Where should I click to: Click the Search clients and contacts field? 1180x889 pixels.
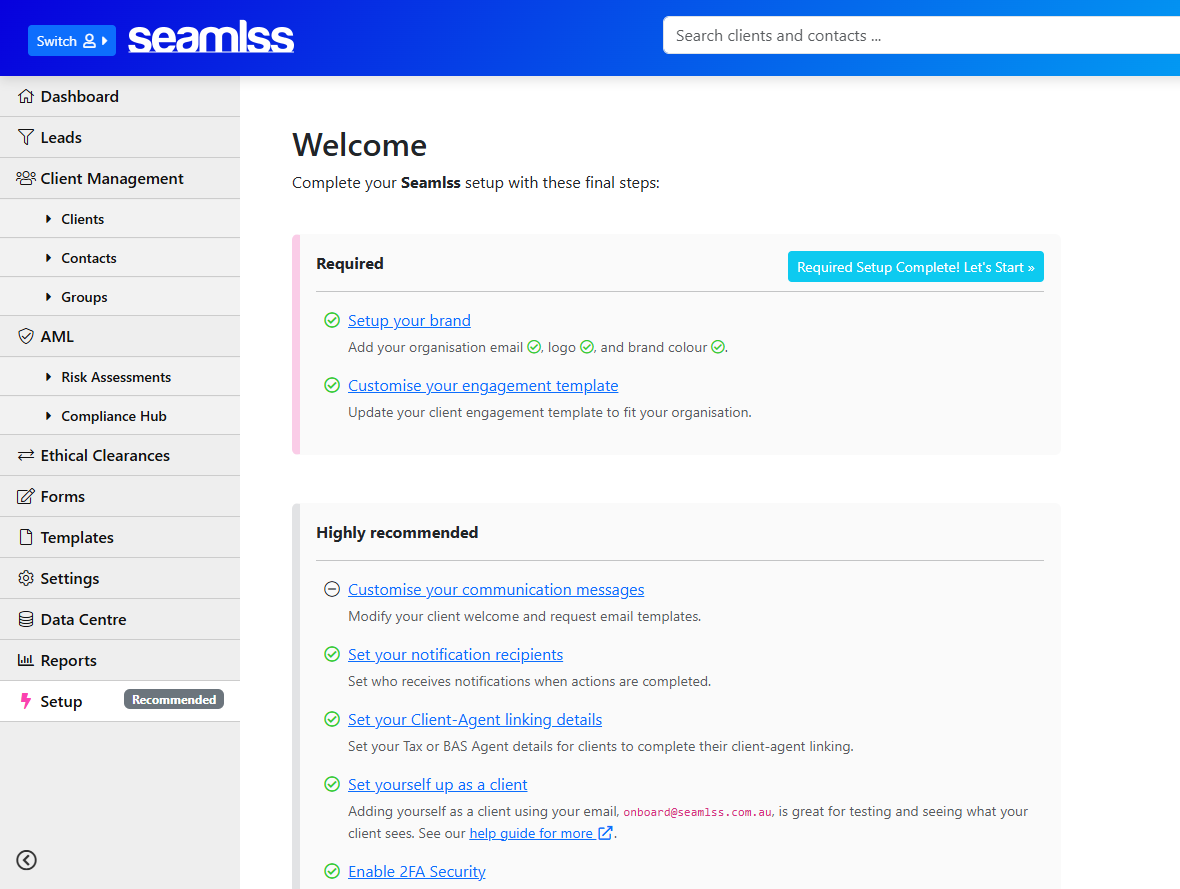[x=921, y=35]
